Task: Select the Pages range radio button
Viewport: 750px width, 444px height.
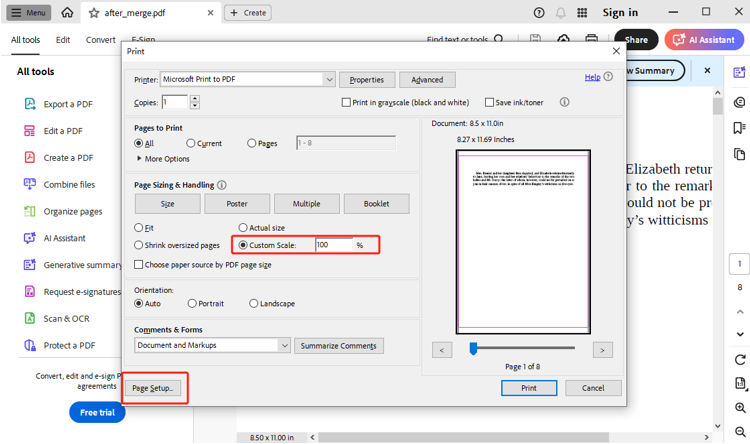Action: (252, 143)
